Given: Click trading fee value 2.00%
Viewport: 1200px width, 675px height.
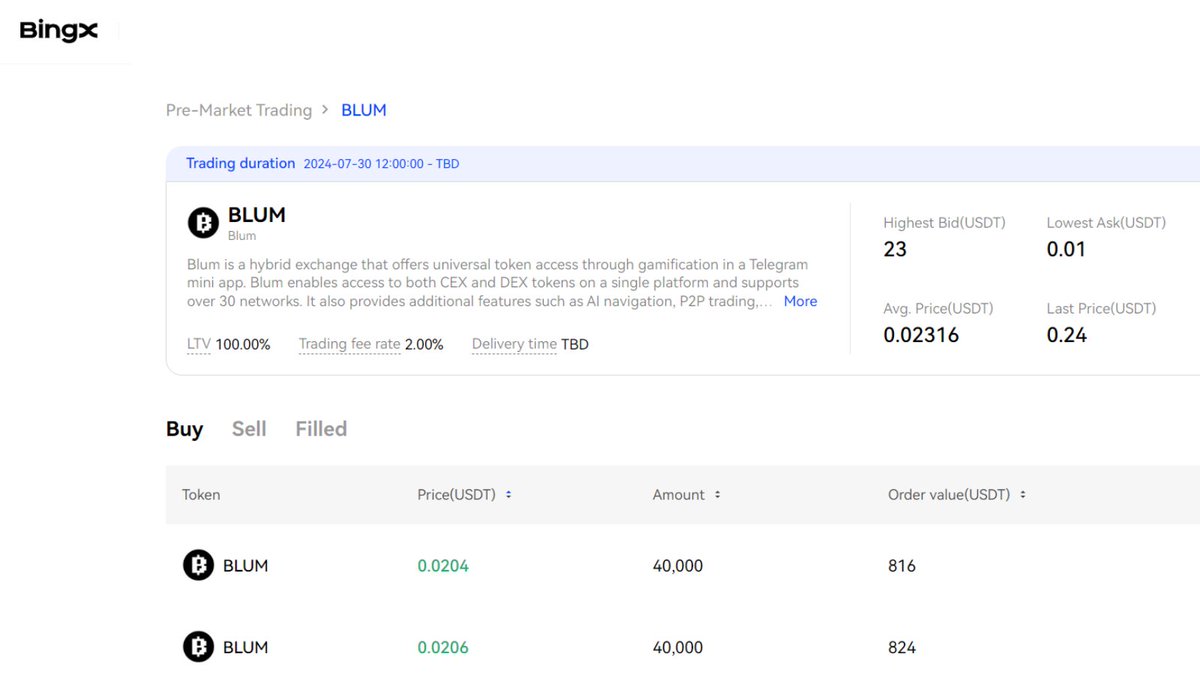Looking at the screenshot, I should tap(424, 344).
